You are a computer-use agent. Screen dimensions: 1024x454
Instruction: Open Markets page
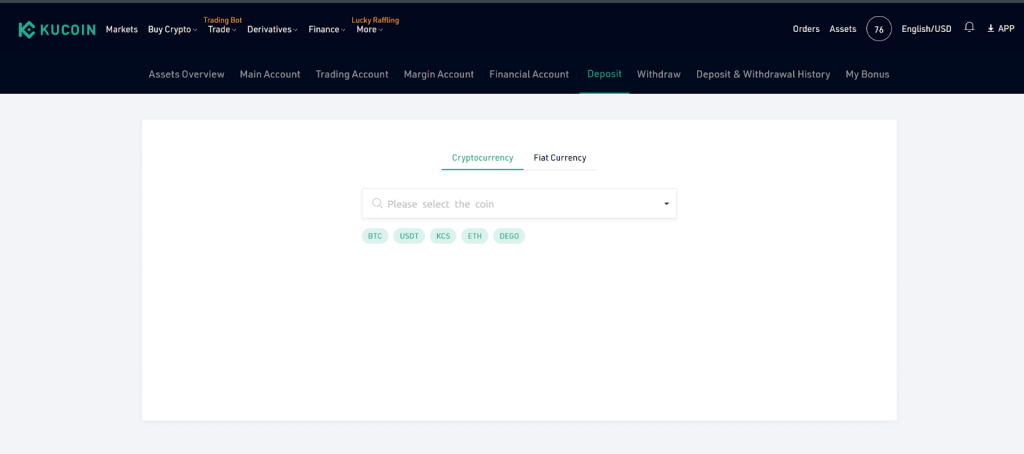click(121, 29)
